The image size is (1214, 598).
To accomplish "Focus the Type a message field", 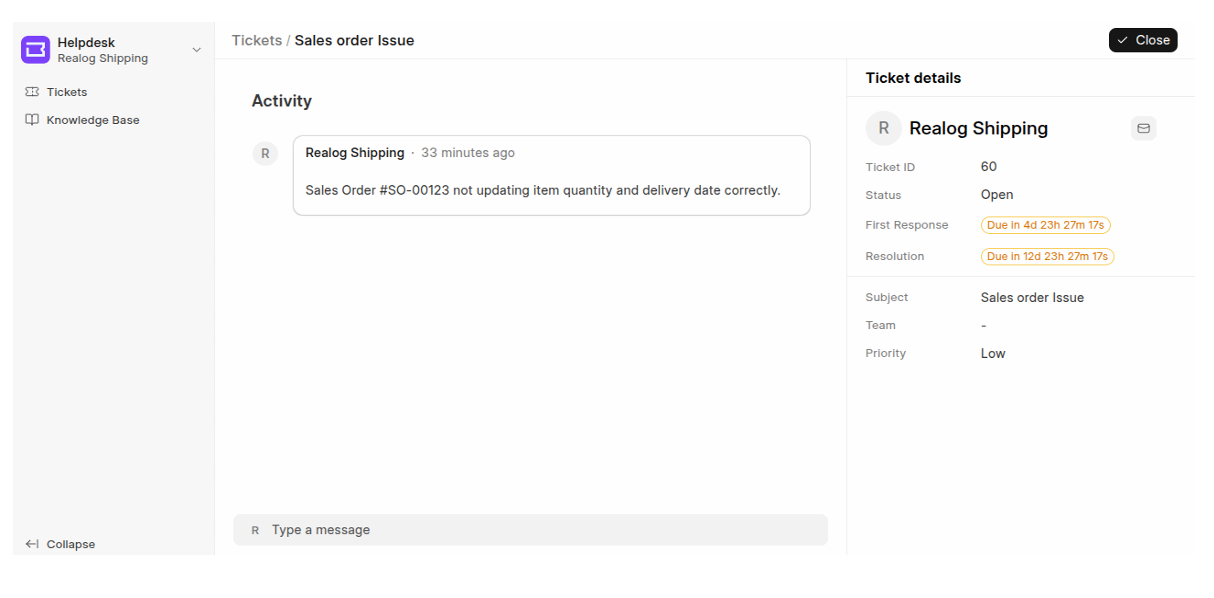I will [x=540, y=530].
